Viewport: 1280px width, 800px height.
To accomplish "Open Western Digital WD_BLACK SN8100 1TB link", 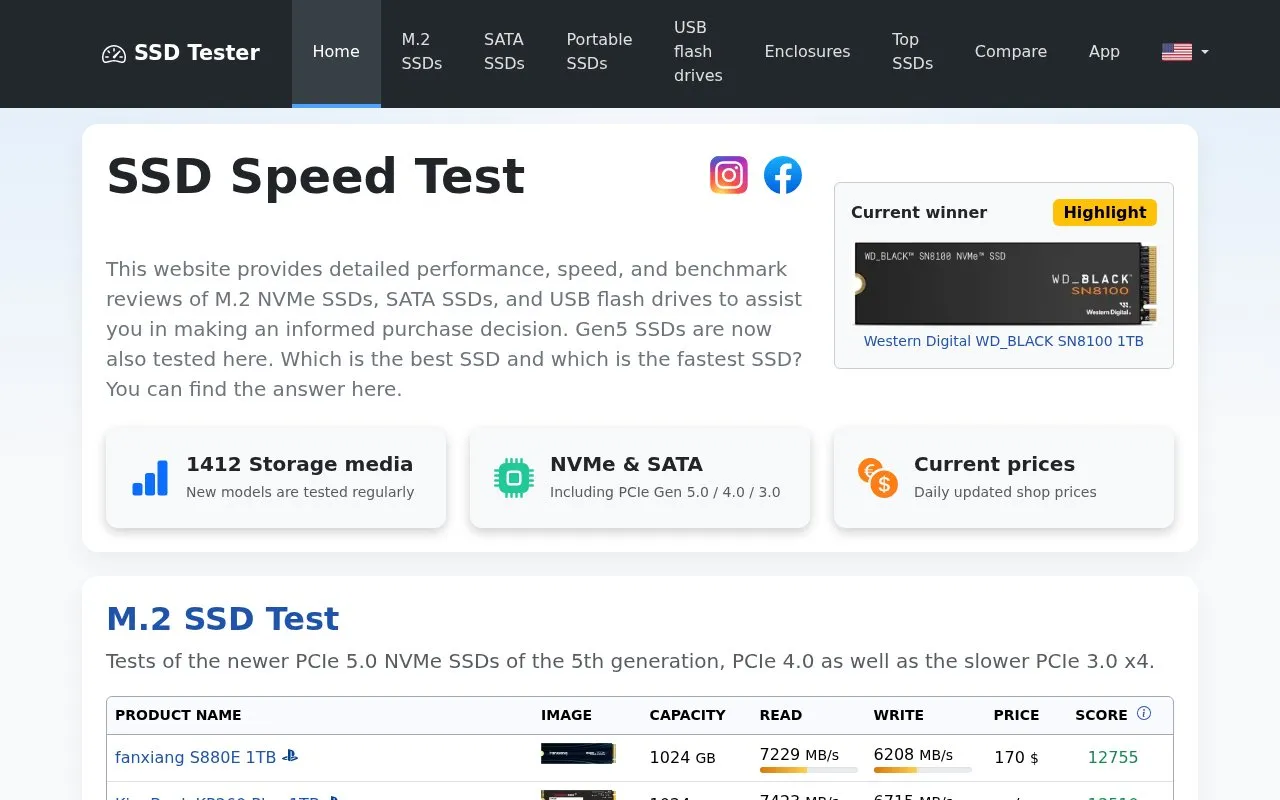I will coord(1003,341).
